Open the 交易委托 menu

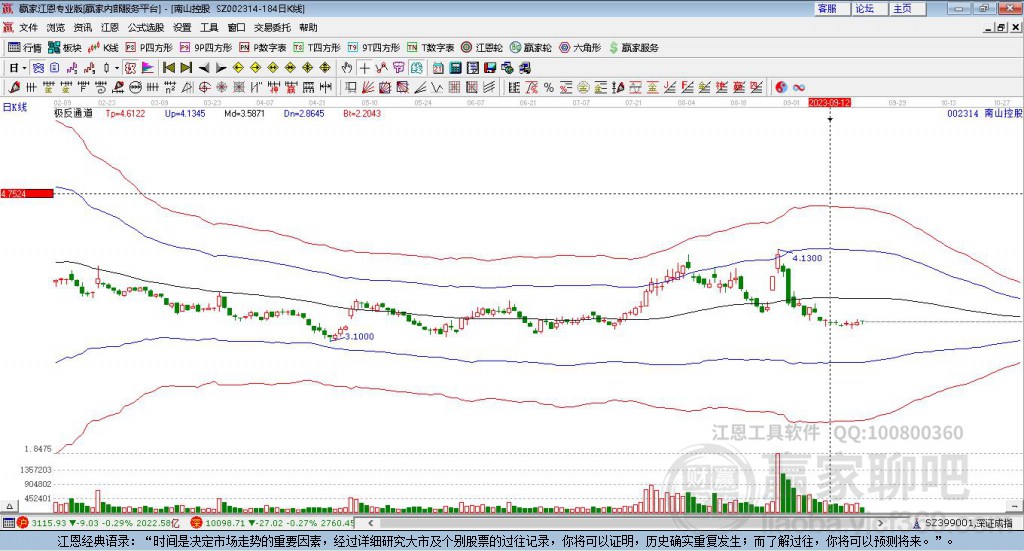272,27
